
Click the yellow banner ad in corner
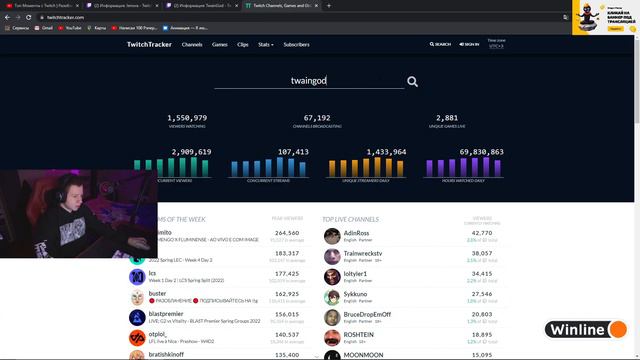coord(605,18)
